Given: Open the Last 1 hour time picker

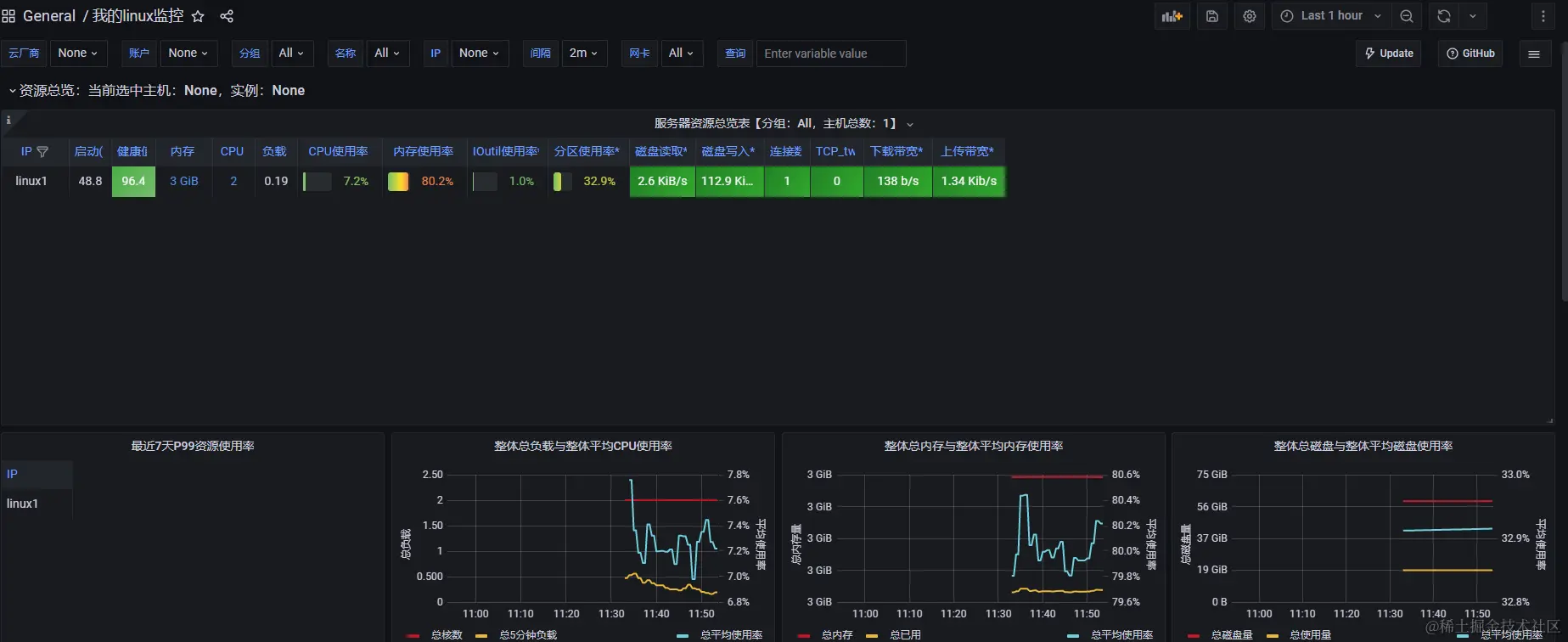Looking at the screenshot, I should pyautogui.click(x=1331, y=16).
